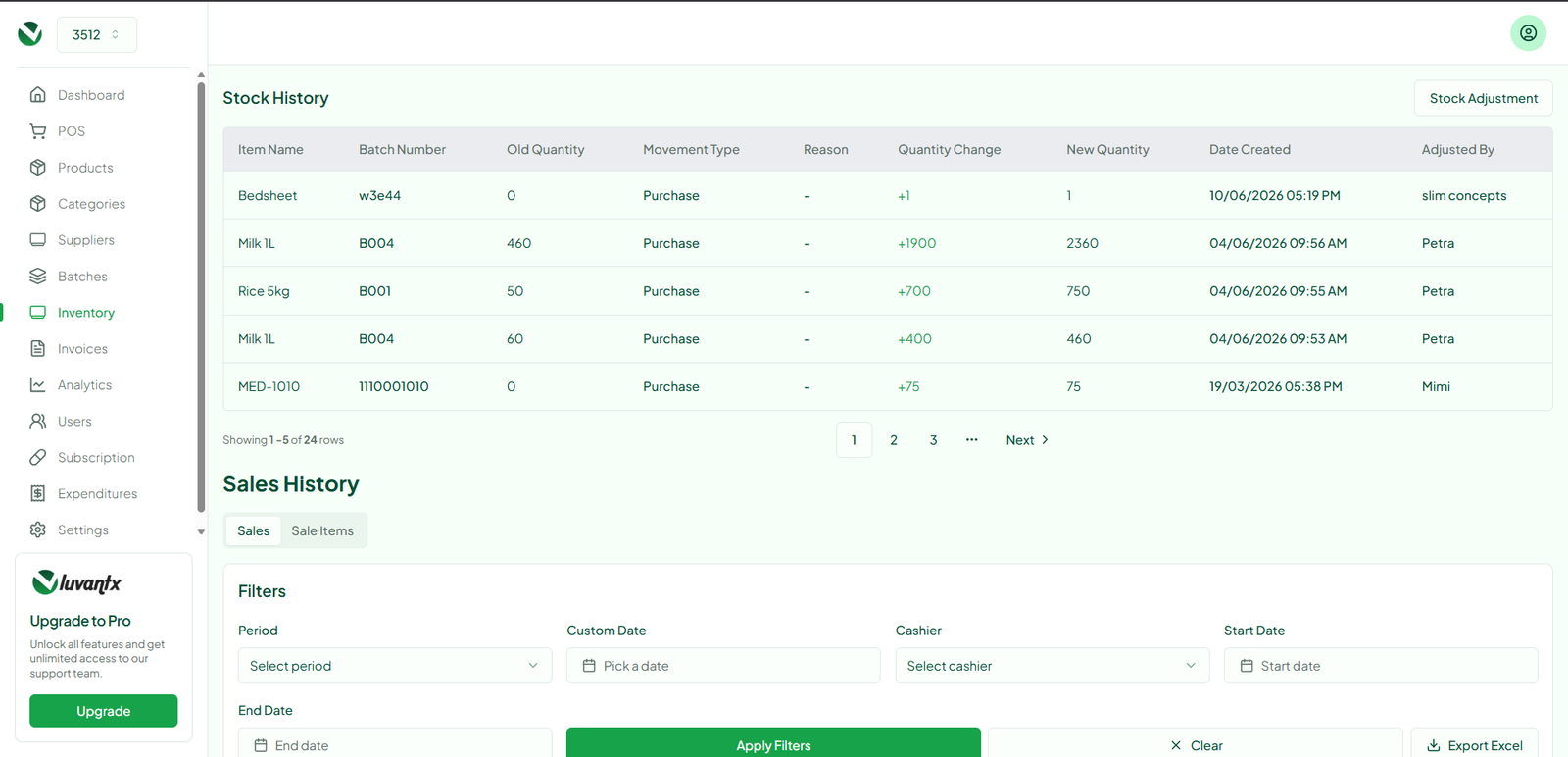Click the Categories cube icon
The image size is (1568, 757).
point(38,204)
